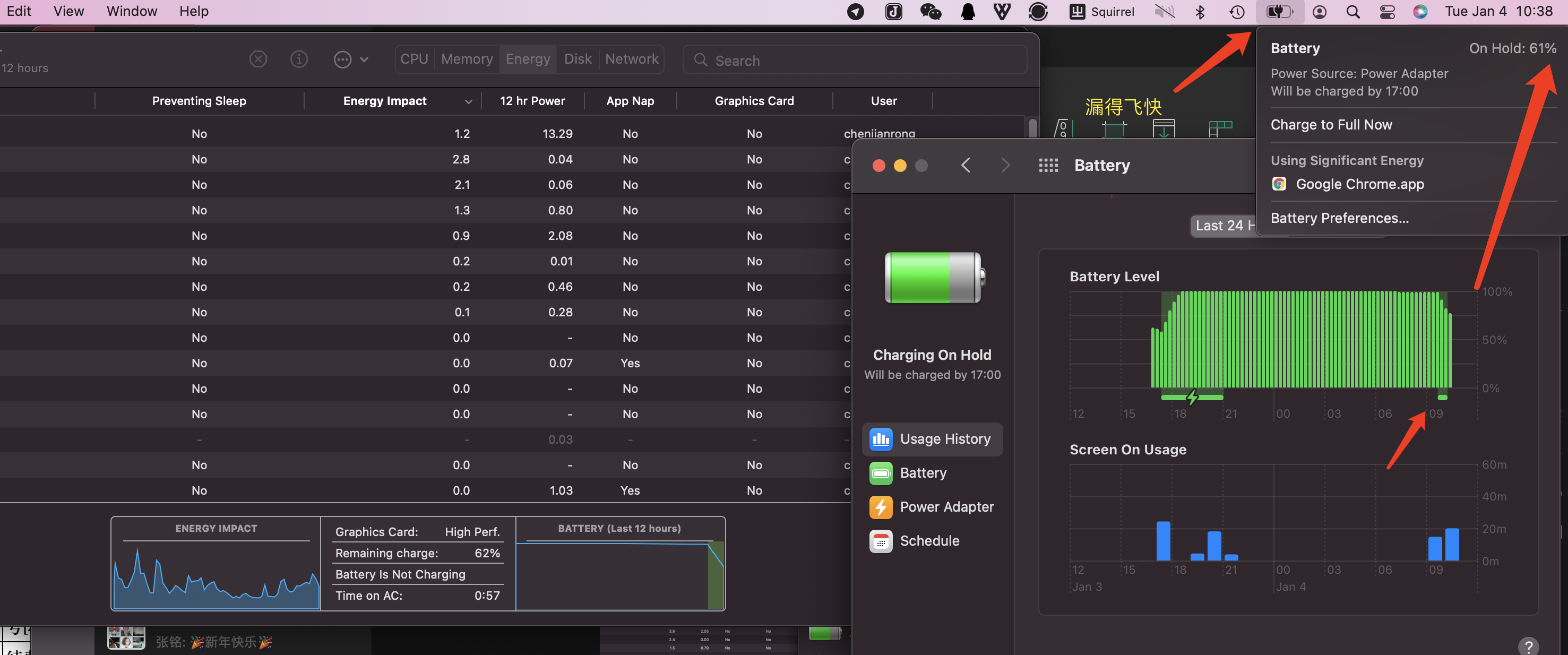
Task: Click Google Chrome.app energy entry
Action: tap(1359, 184)
